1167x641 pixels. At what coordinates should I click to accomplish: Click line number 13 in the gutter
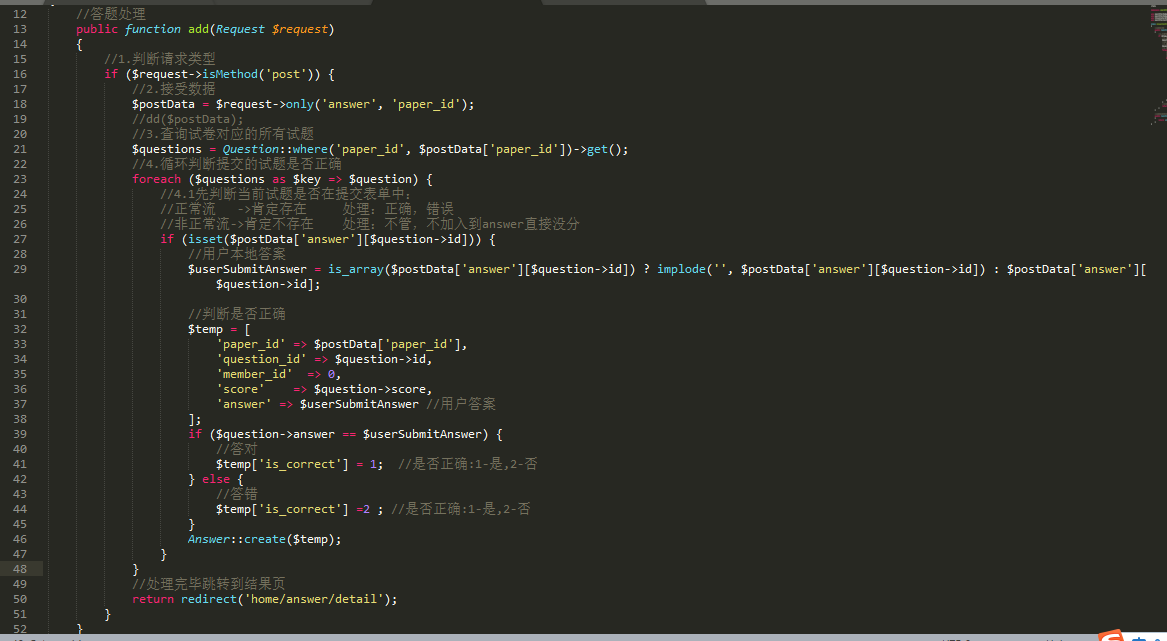tap(20, 29)
